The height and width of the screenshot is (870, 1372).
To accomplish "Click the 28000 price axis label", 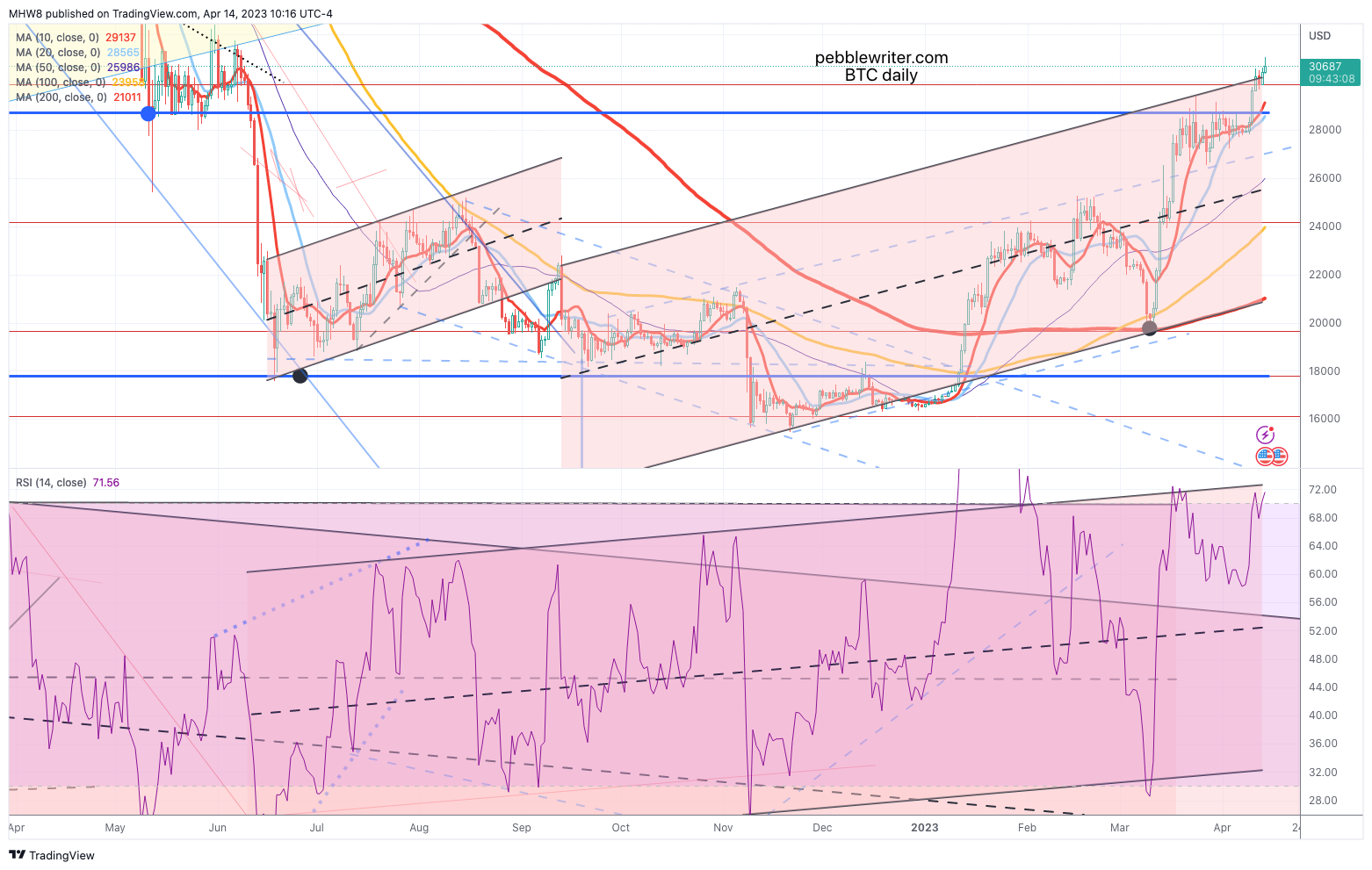I will pos(1325,130).
